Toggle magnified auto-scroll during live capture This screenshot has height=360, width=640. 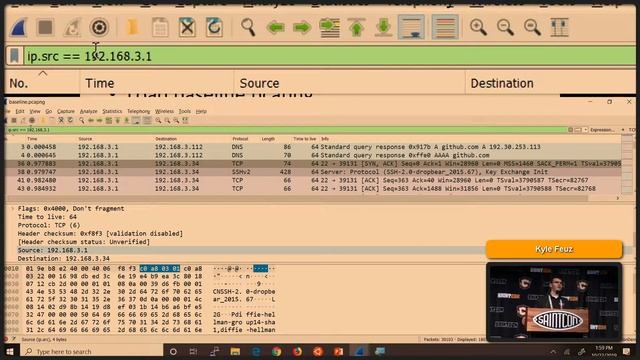pos(411,27)
